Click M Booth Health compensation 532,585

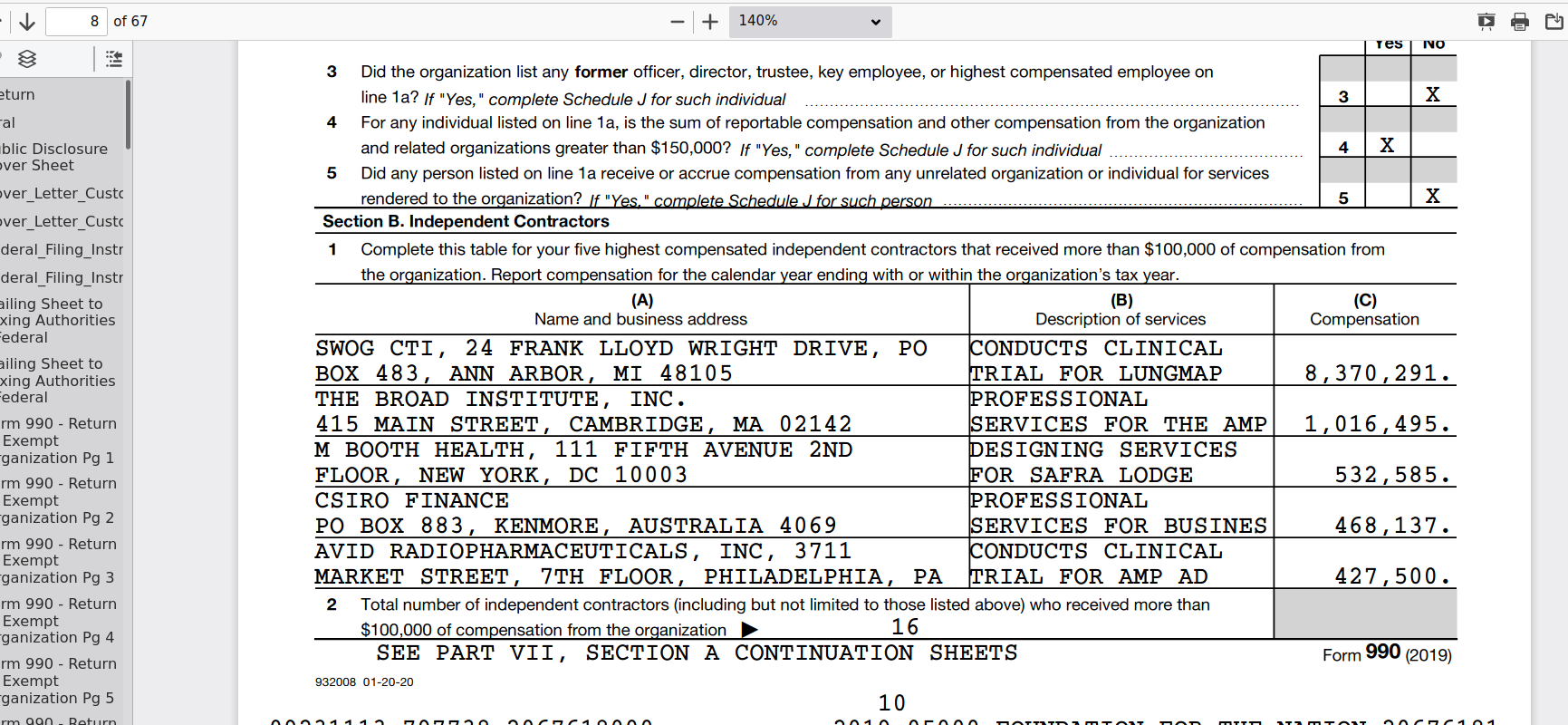point(1393,475)
